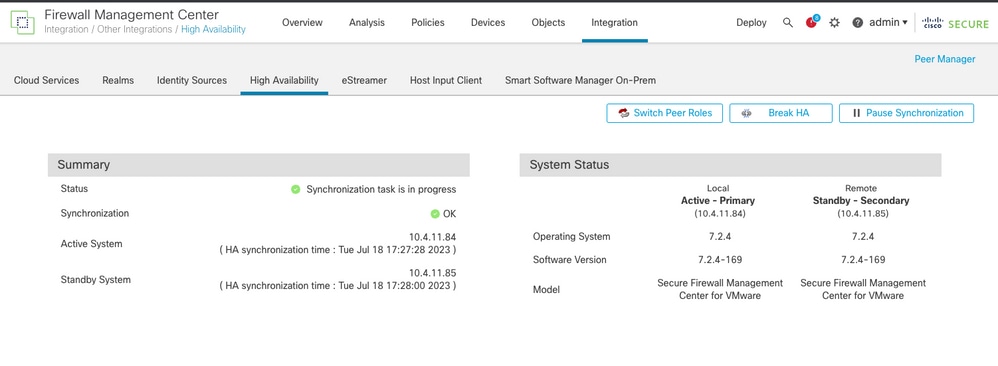Click the Remote peer address (10.4.11.85)

(x=862, y=213)
